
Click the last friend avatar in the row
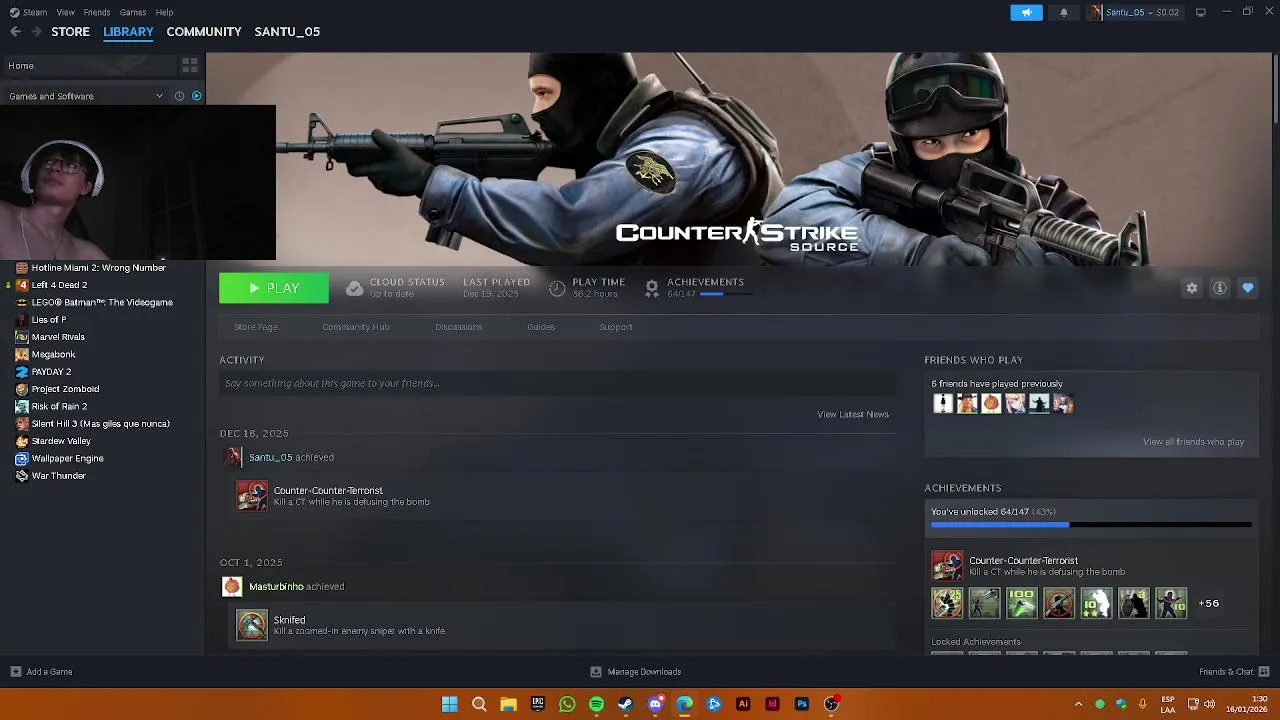pos(1063,403)
